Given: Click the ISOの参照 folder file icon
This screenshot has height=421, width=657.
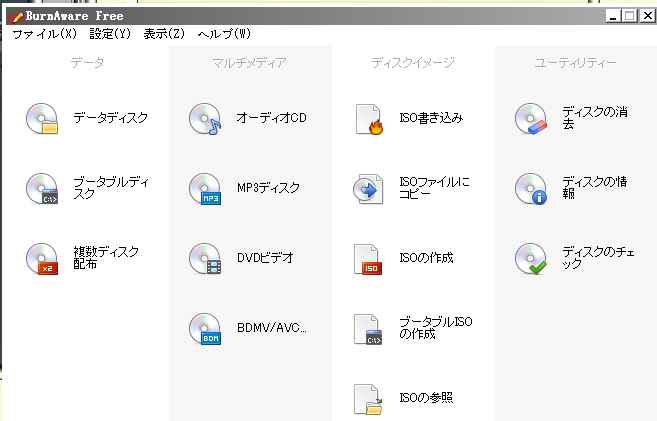Looking at the screenshot, I should coord(368,399).
